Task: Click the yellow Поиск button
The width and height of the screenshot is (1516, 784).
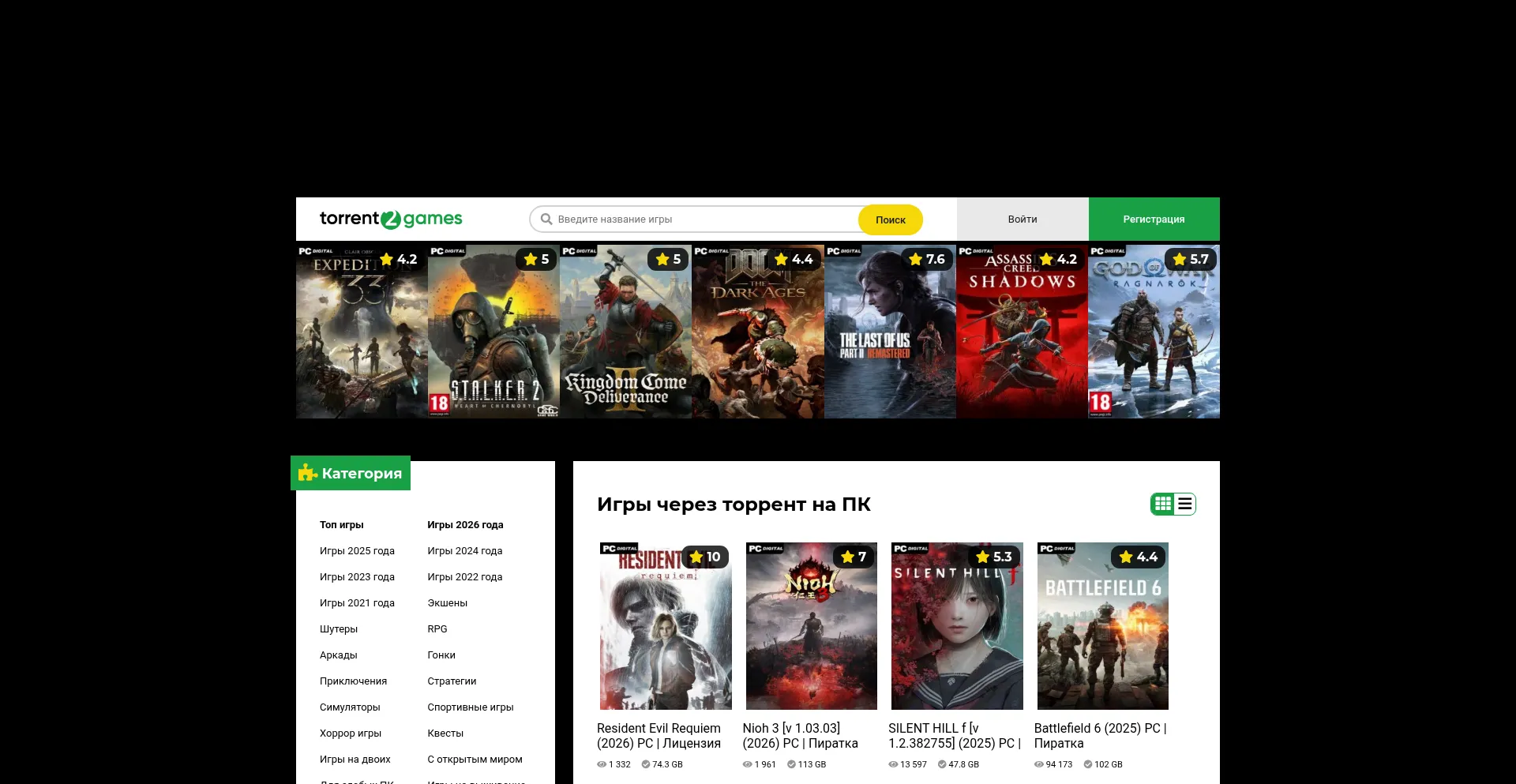Action: 890,219
